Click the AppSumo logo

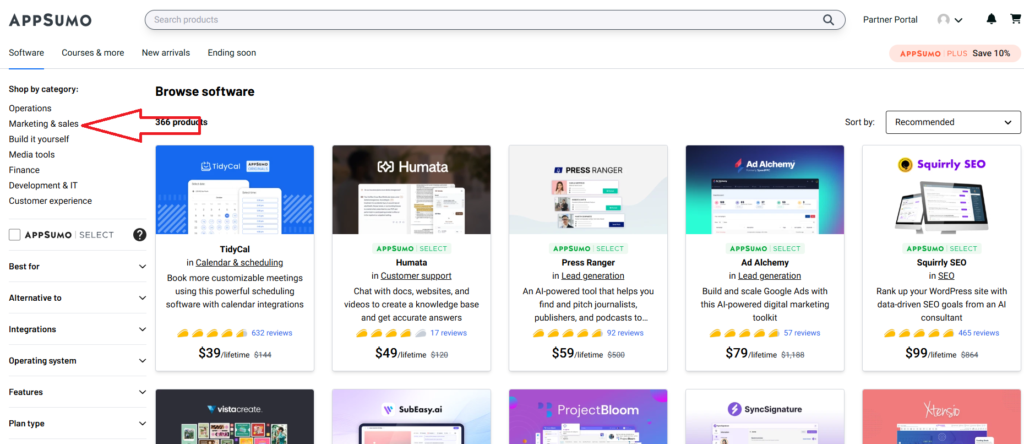[x=50, y=20]
